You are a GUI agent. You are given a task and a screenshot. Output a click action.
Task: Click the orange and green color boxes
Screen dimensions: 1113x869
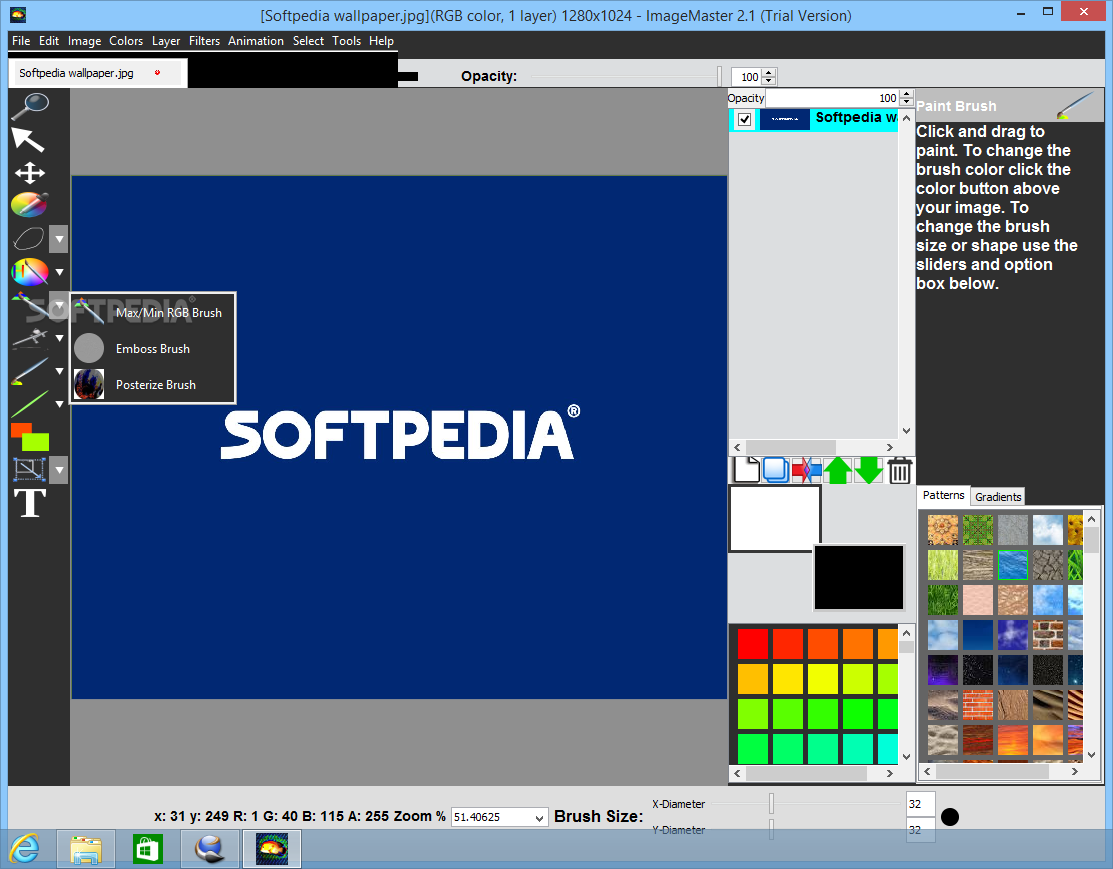(30, 437)
